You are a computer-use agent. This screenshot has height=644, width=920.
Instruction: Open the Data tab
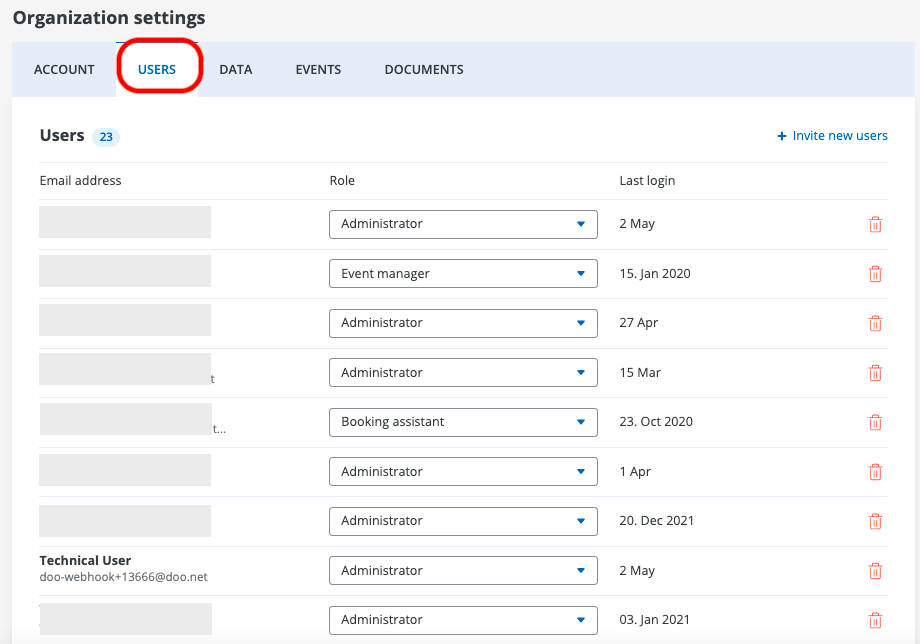coord(236,70)
